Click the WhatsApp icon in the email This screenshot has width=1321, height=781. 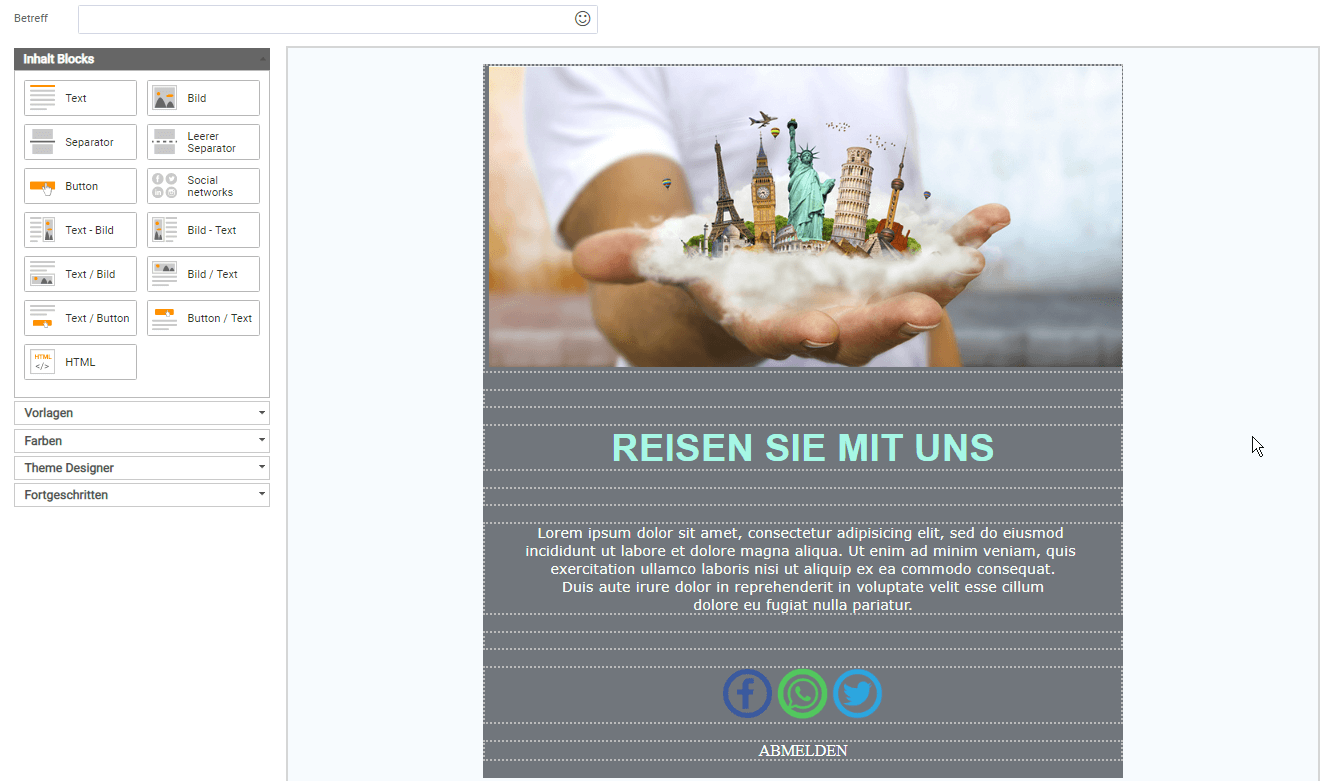(802, 694)
